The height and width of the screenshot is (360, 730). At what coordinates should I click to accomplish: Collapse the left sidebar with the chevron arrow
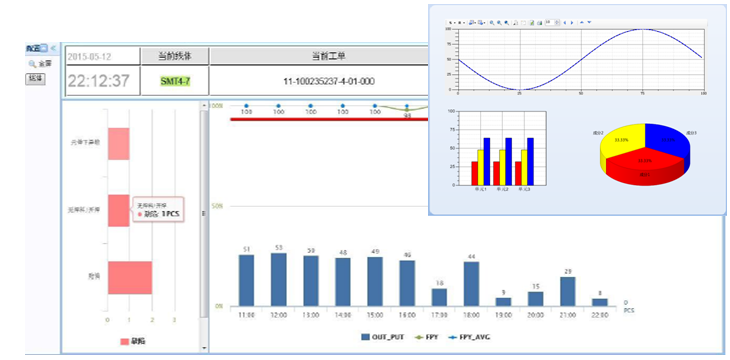(x=53, y=48)
